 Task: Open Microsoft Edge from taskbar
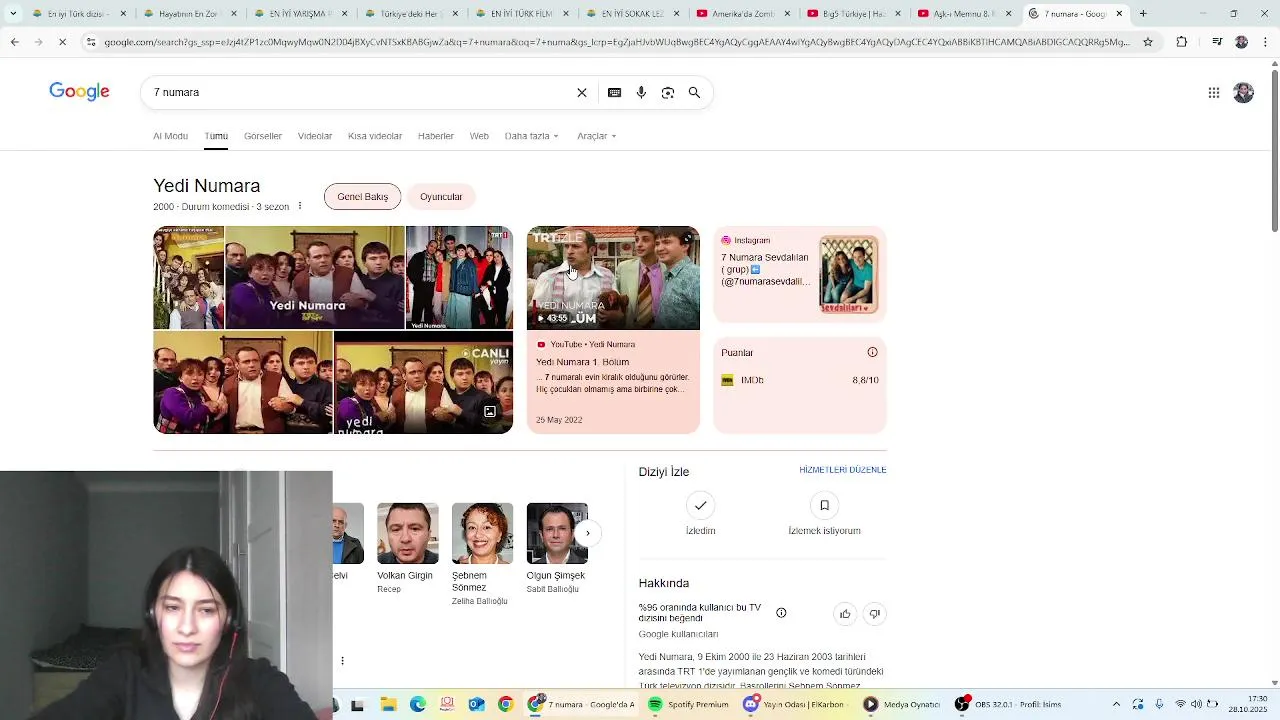[418, 704]
